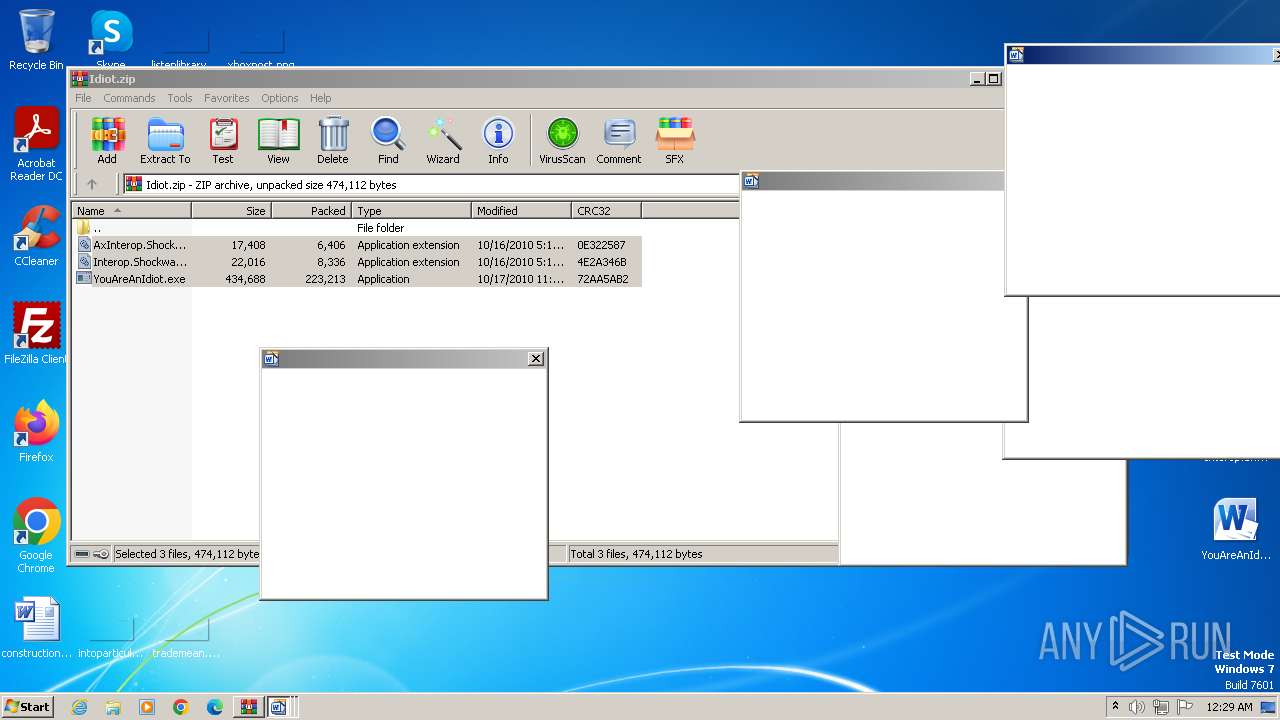Sort the list by the Packed column header
The height and width of the screenshot is (720, 1280).
pyautogui.click(x=311, y=211)
